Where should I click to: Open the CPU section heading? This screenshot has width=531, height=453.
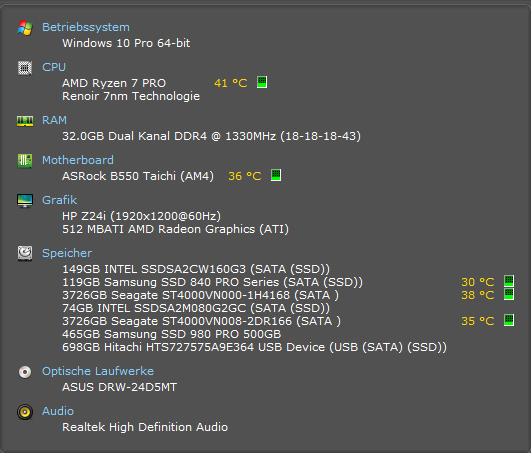[54, 67]
